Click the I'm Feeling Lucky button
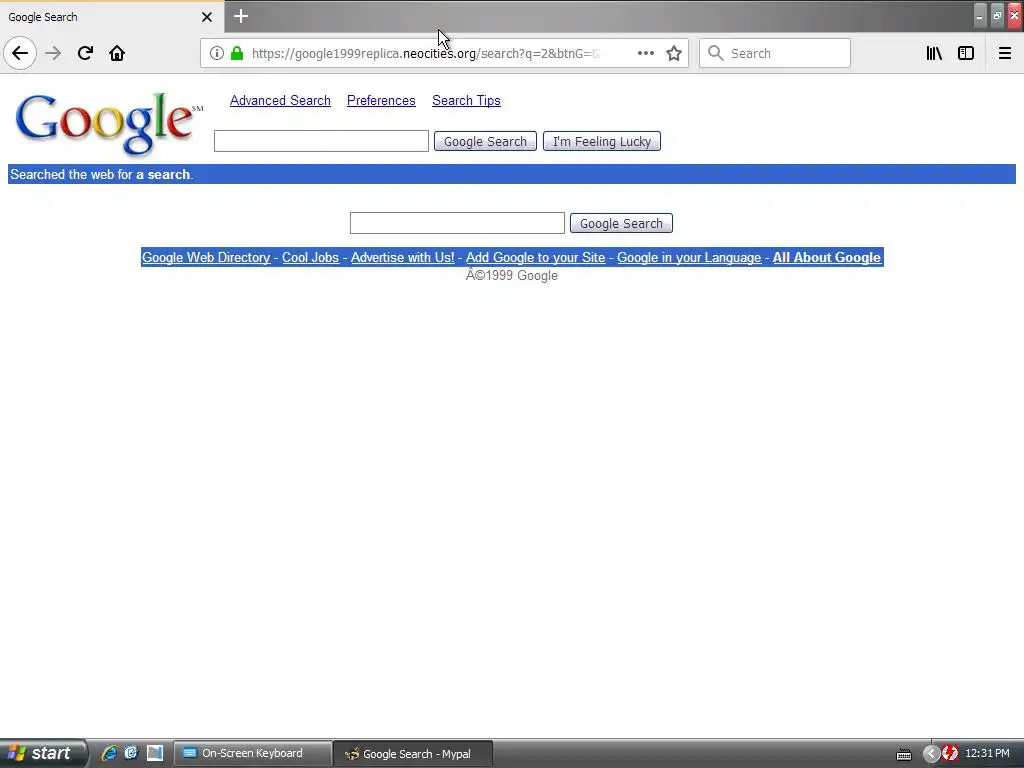The image size is (1024, 768). tap(602, 141)
